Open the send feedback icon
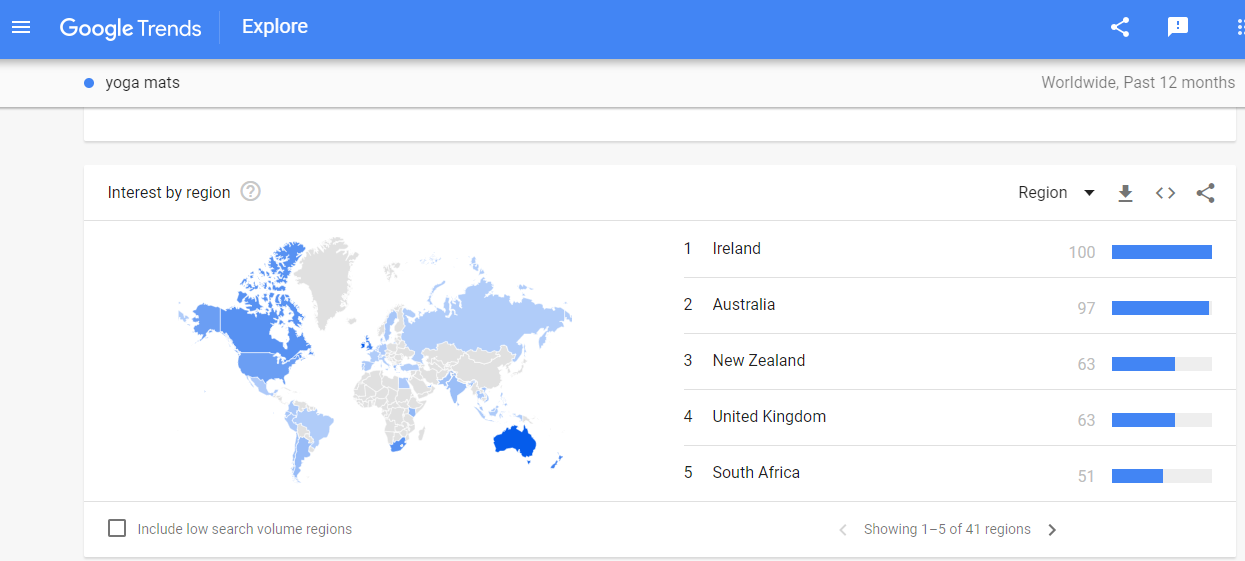This screenshot has width=1245, height=561. pyautogui.click(x=1178, y=27)
